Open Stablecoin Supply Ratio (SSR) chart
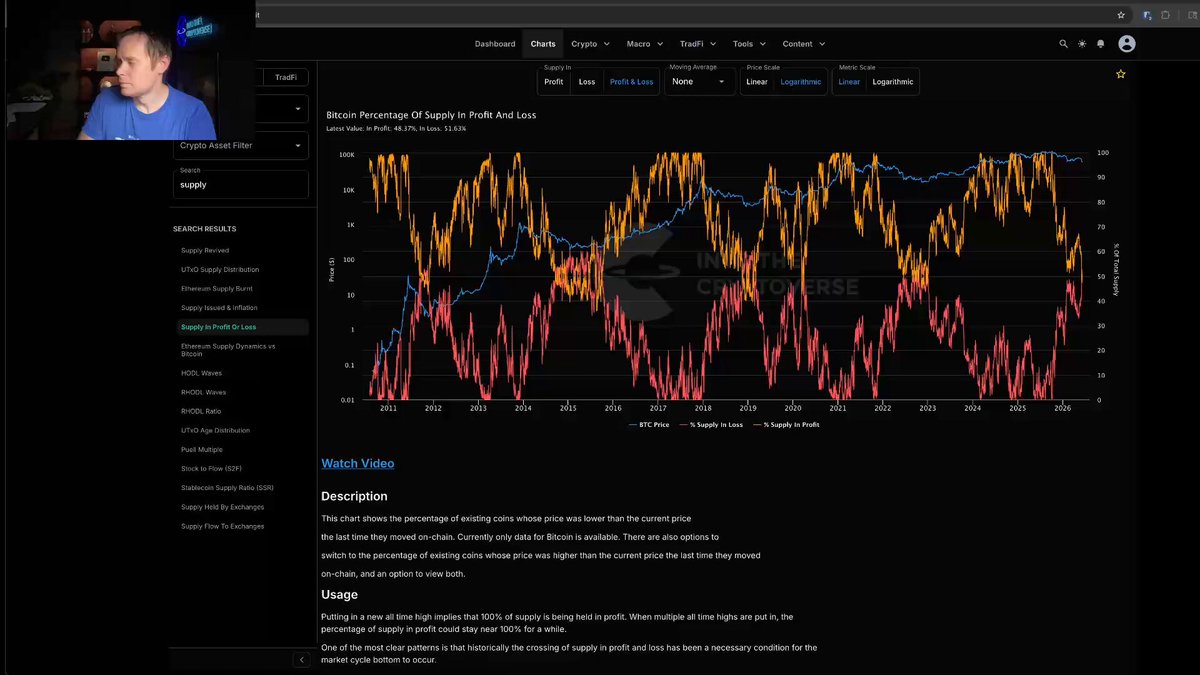 point(227,488)
